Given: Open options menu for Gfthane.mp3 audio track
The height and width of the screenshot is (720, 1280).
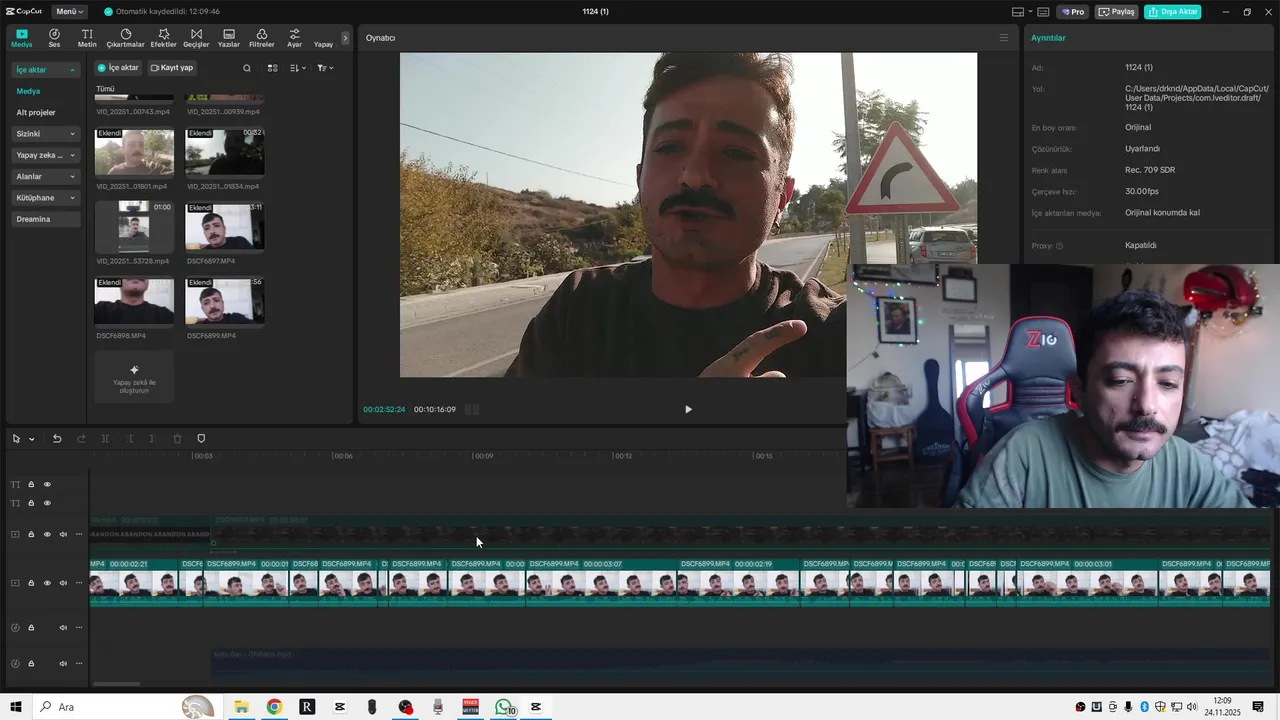Looking at the screenshot, I should [79, 664].
